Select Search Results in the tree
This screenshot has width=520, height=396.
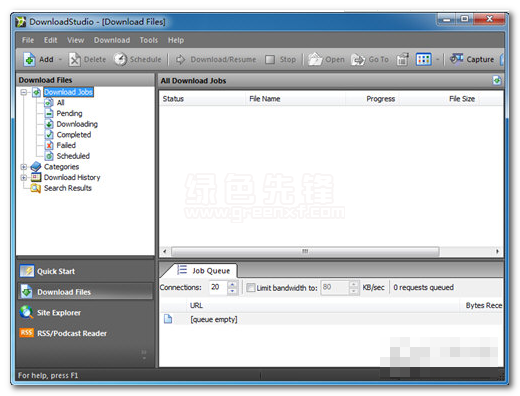(68, 188)
